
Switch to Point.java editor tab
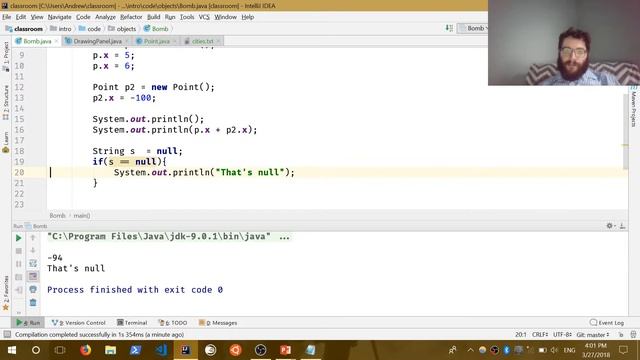[x=156, y=41]
